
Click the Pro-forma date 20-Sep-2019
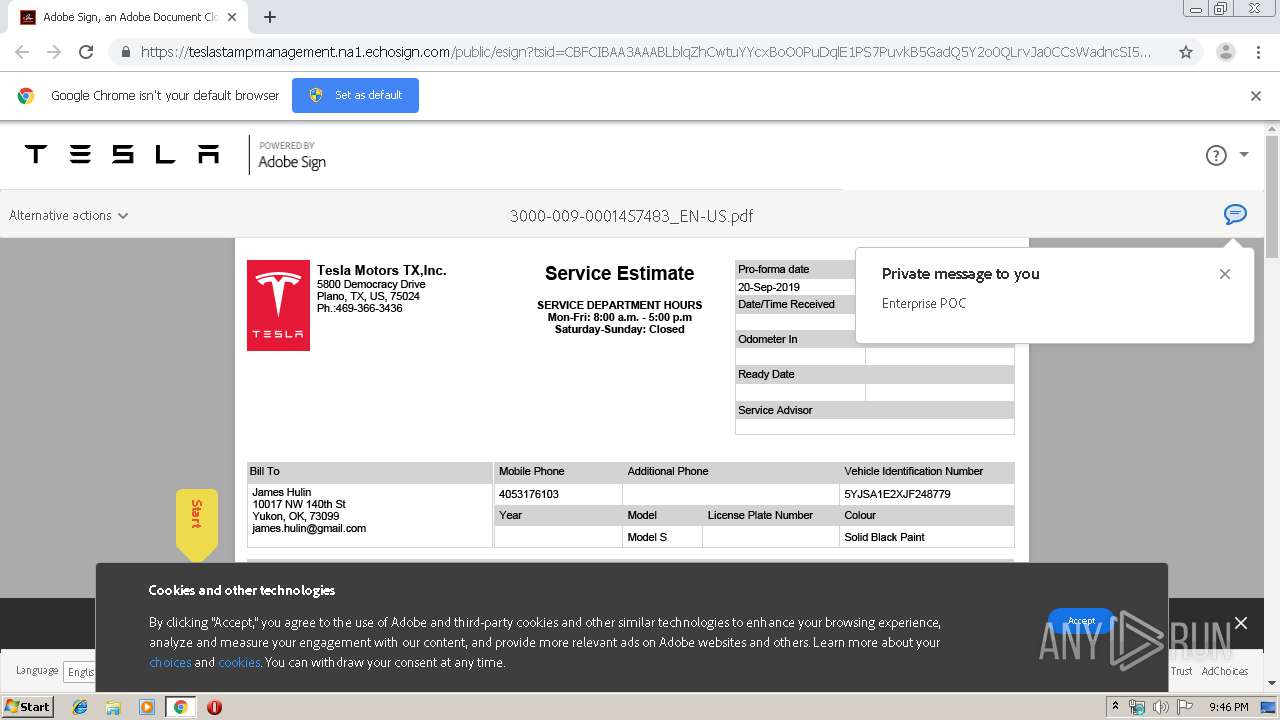(769, 287)
